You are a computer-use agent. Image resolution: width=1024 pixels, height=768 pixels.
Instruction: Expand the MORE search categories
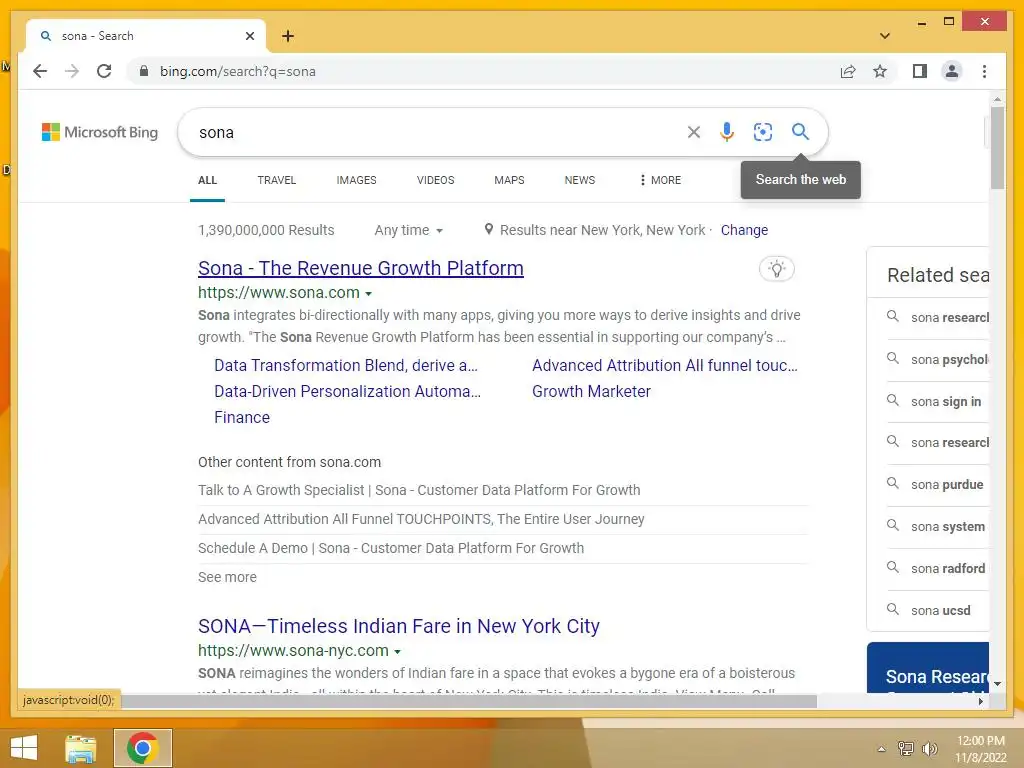pos(660,180)
